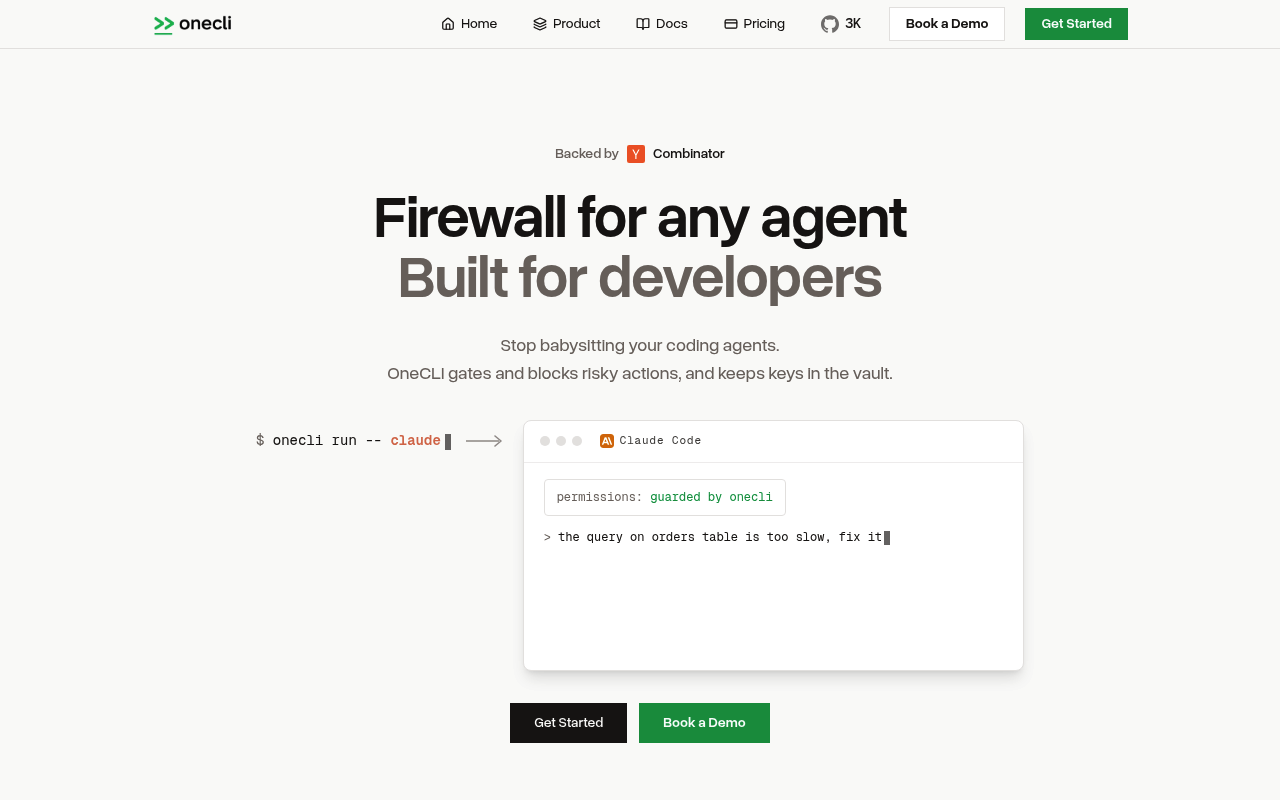The image size is (1280, 800).
Task: Open the Docs nav item
Action: [x=662, y=24]
